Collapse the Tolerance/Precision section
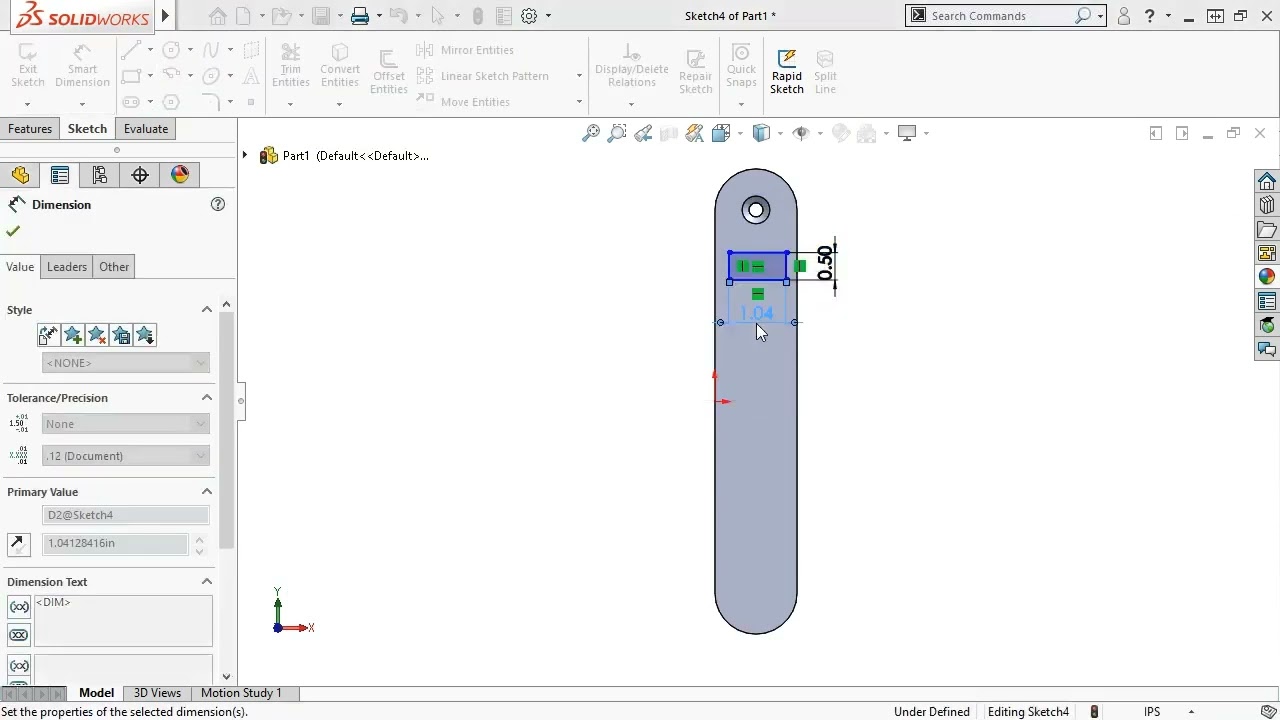 [x=207, y=398]
